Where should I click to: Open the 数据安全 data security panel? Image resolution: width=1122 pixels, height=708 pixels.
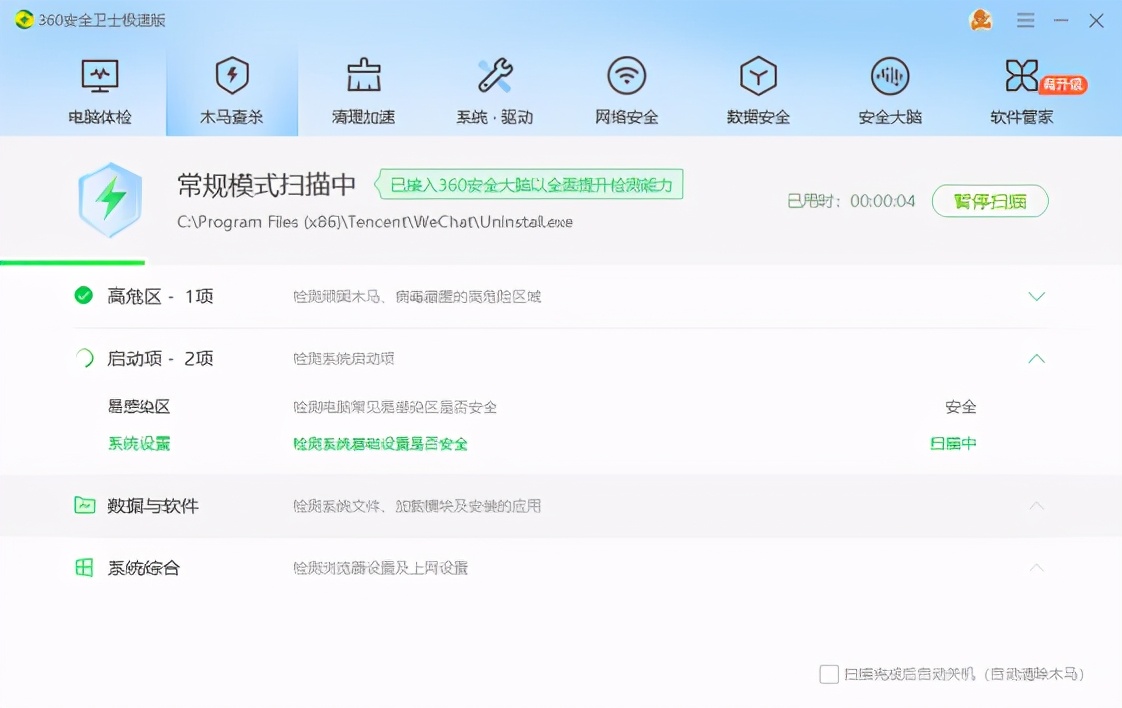(758, 90)
